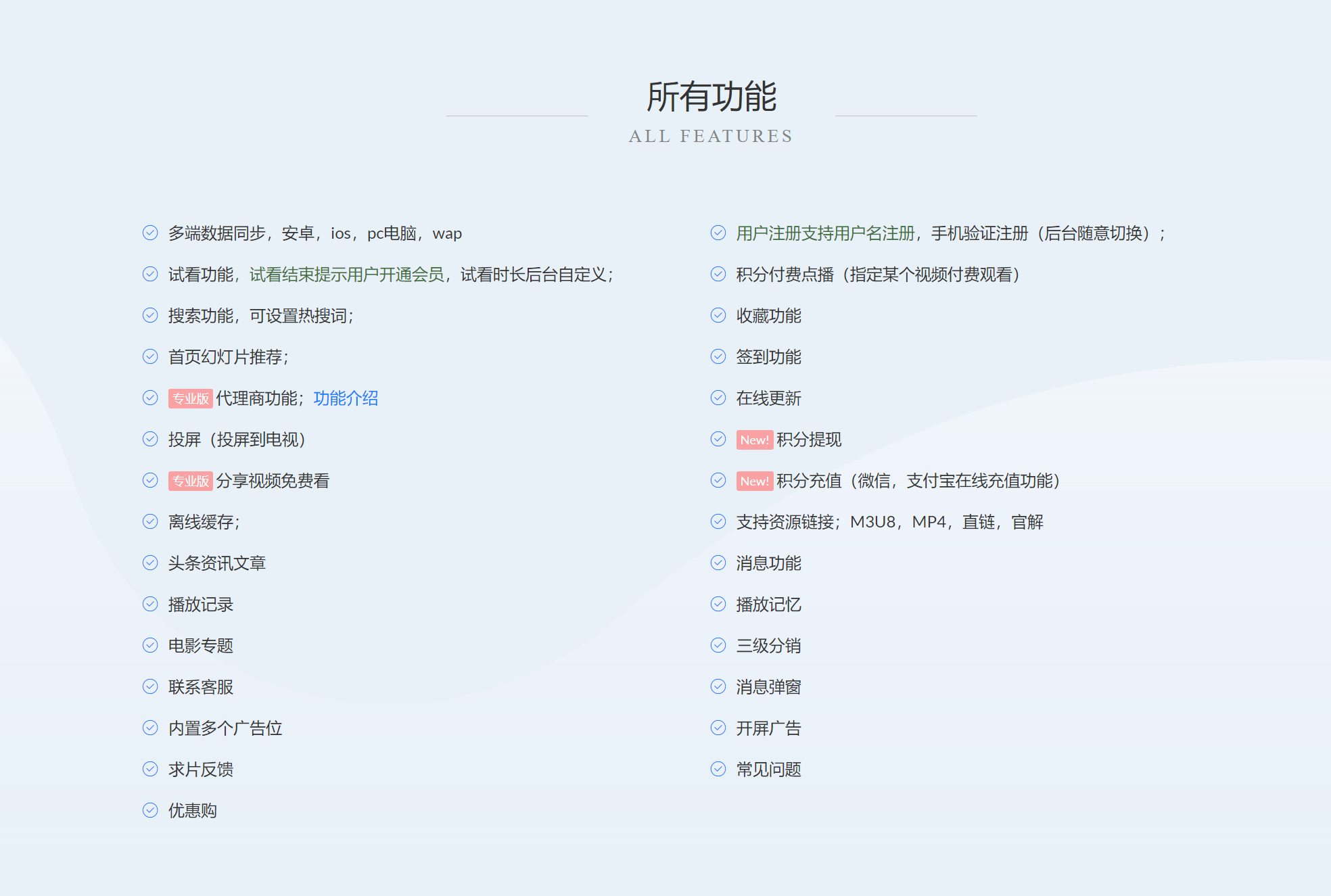Click check icon beside 分享视频免费看
Image resolution: width=1331 pixels, height=896 pixels.
pos(150,481)
